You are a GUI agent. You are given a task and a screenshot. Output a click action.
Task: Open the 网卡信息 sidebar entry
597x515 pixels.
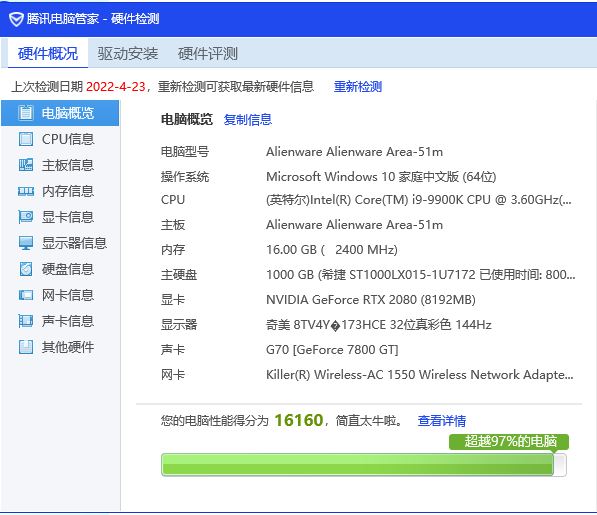[60, 295]
